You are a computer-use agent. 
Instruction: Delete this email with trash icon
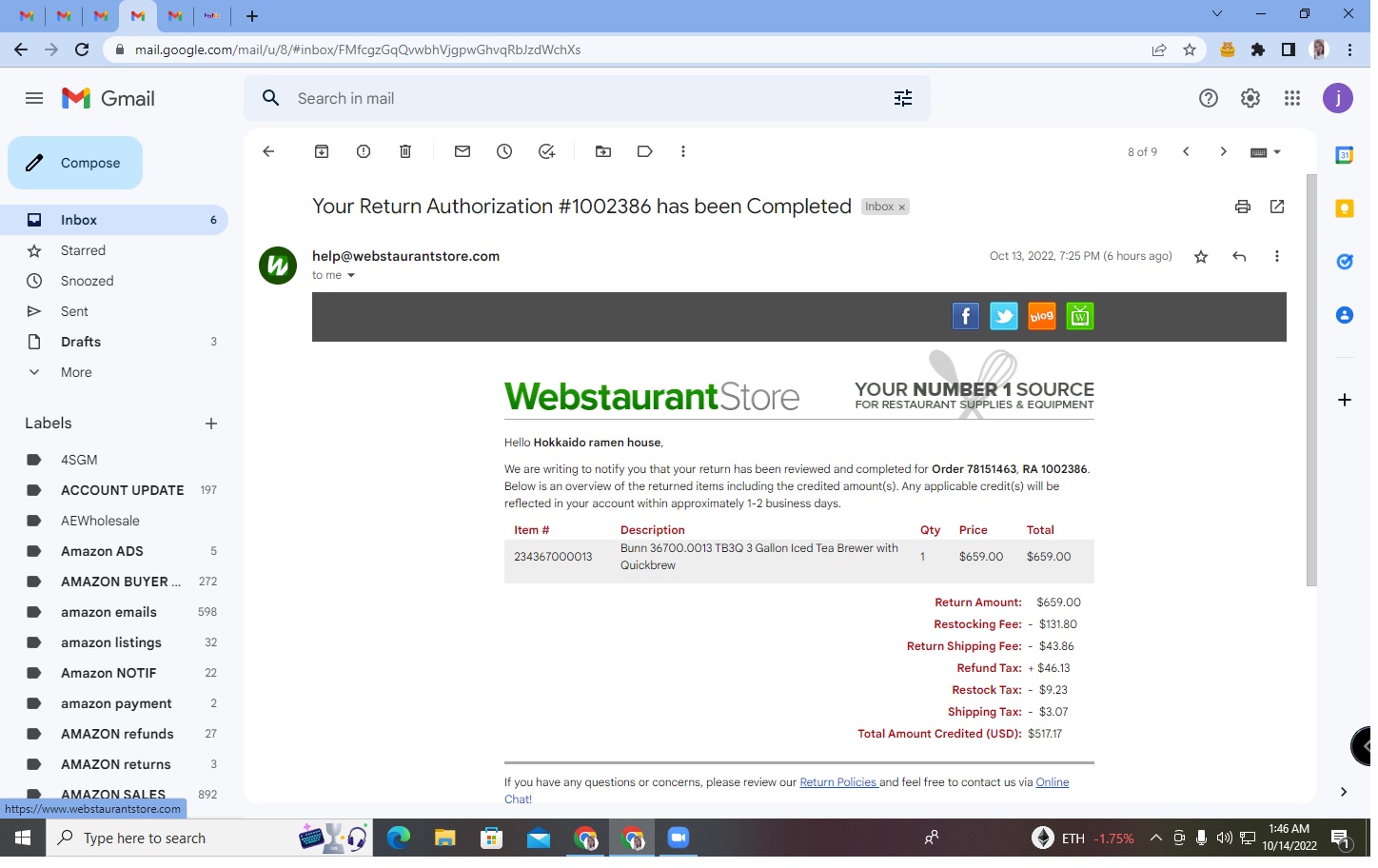point(405,151)
